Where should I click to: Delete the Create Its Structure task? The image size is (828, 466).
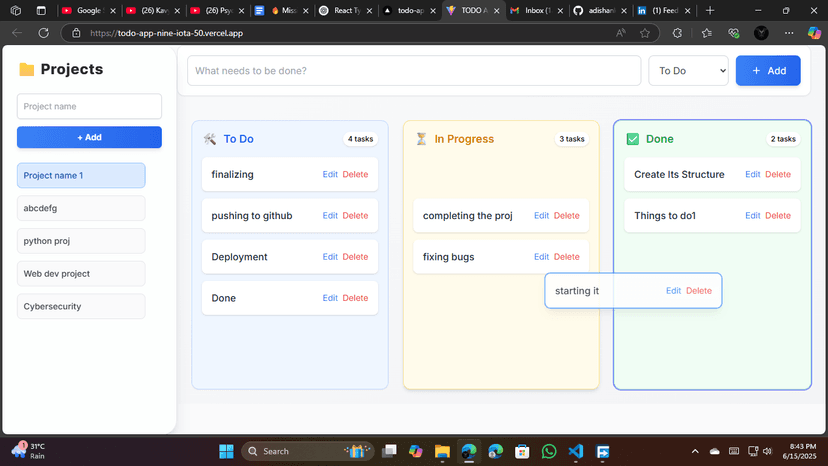pos(778,174)
